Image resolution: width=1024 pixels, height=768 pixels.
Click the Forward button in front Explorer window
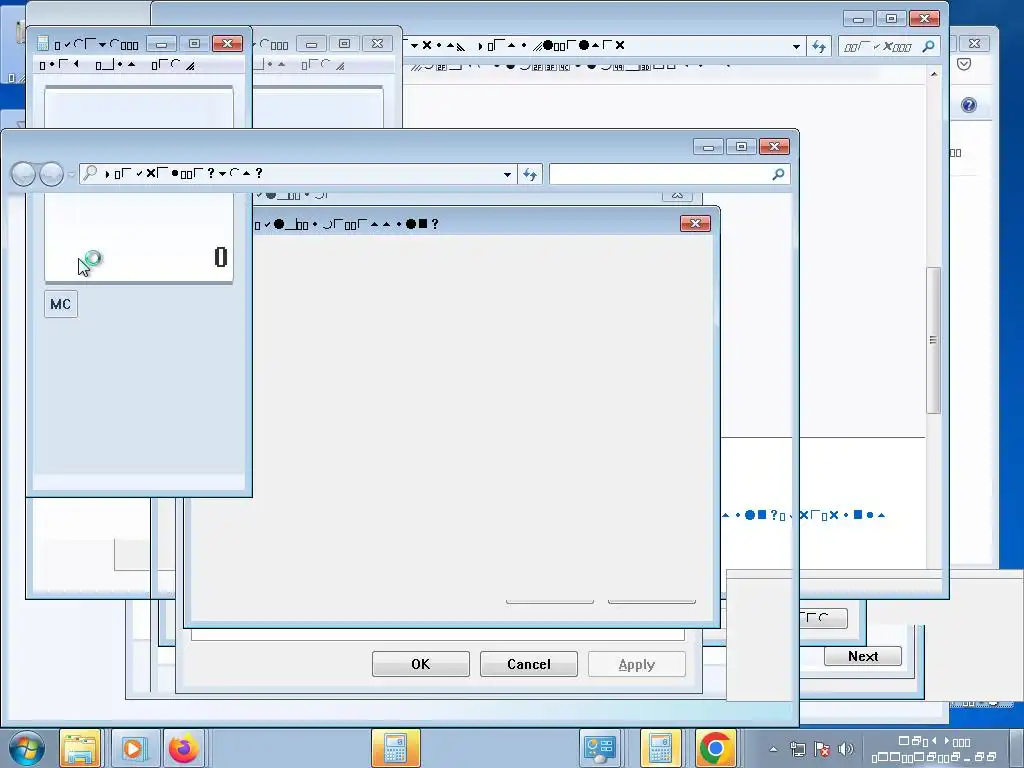52,174
